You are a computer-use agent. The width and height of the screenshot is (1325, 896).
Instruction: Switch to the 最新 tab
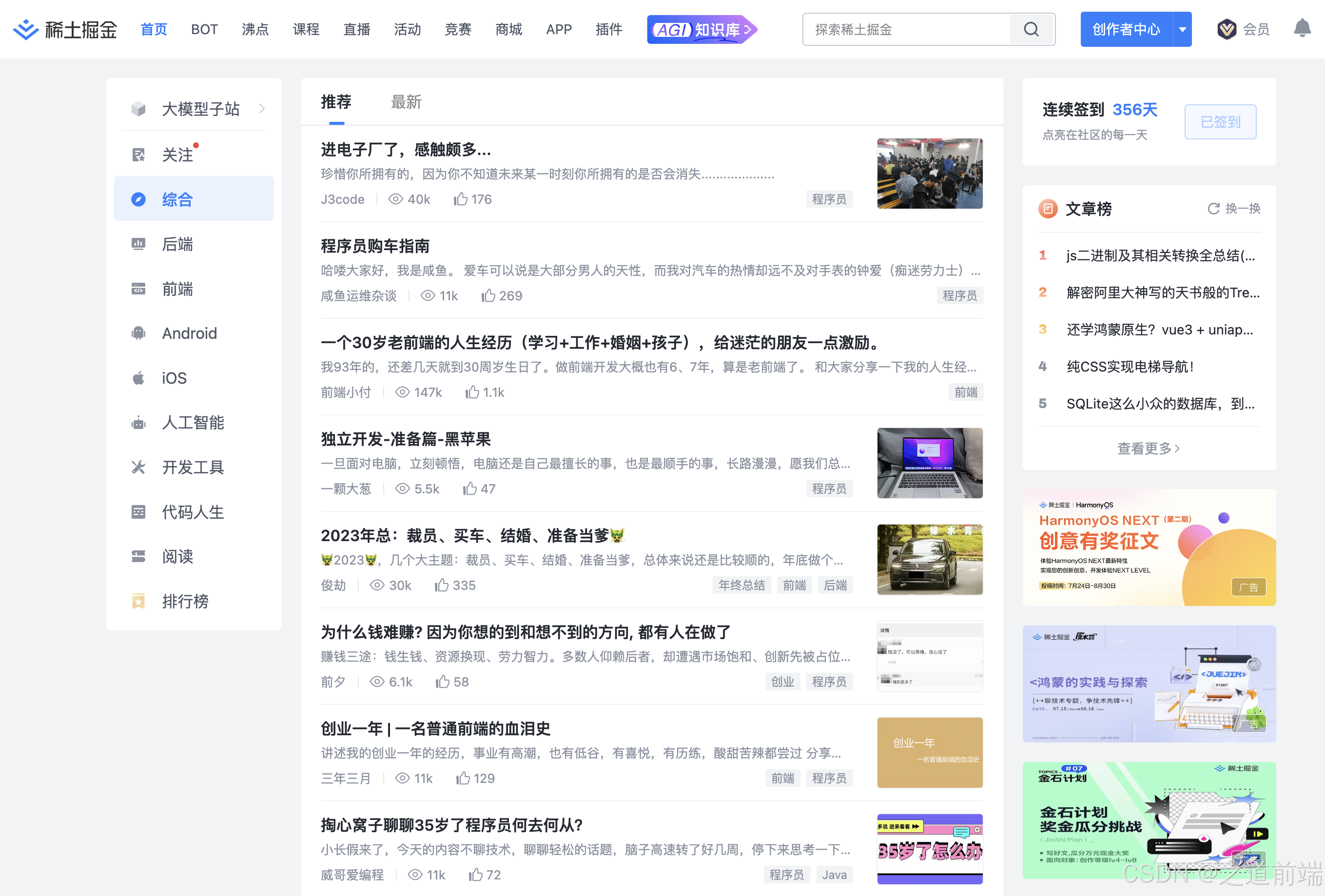tap(406, 102)
